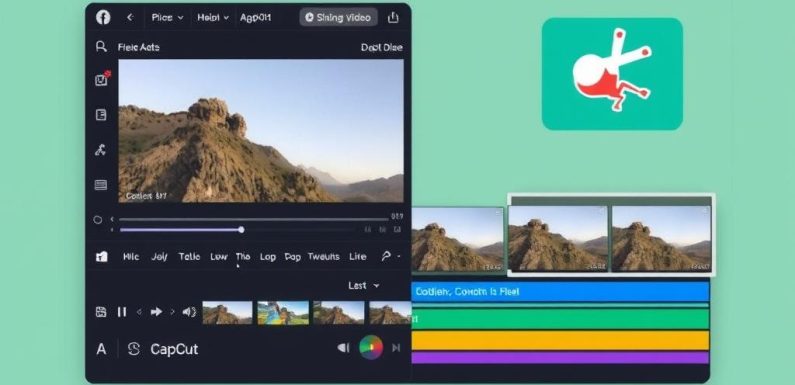
Task: Click the skip-forward icon near color wheel
Action: click(396, 347)
